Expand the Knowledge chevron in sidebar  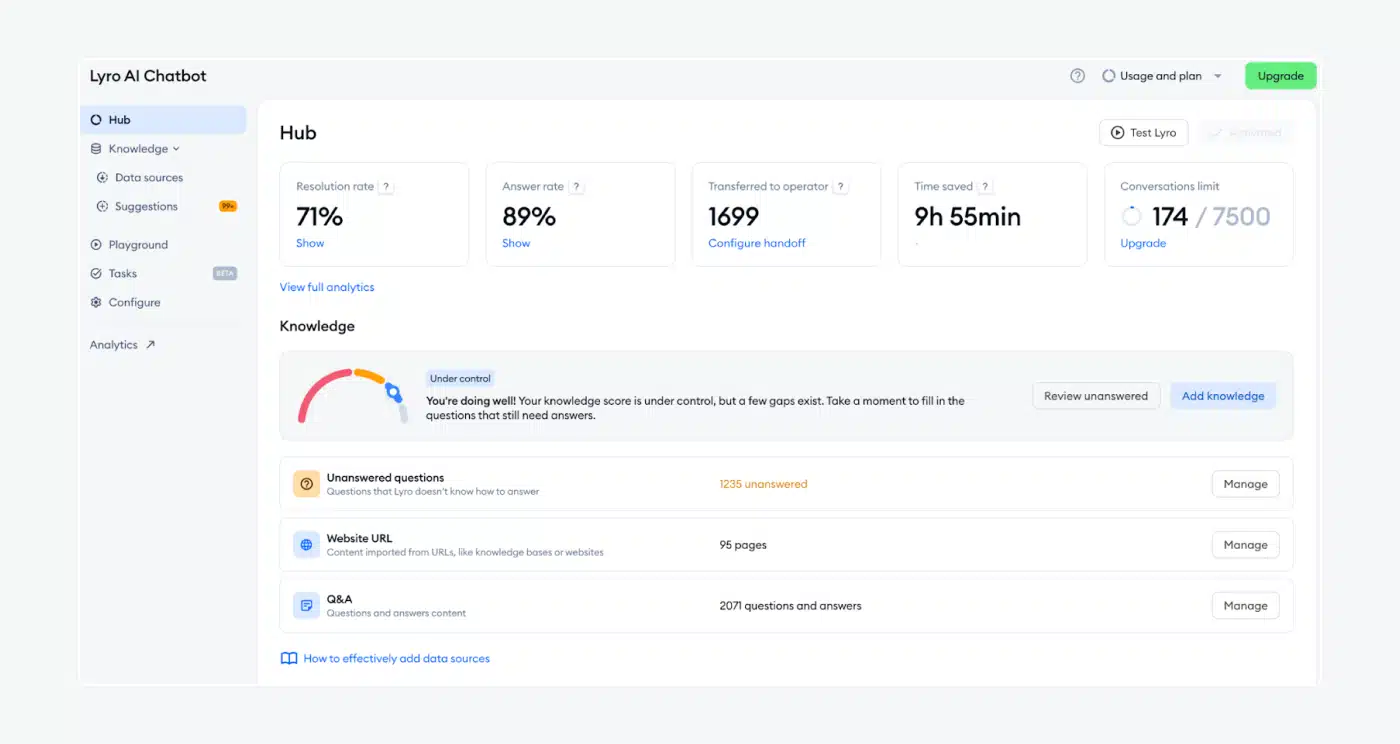(176, 149)
